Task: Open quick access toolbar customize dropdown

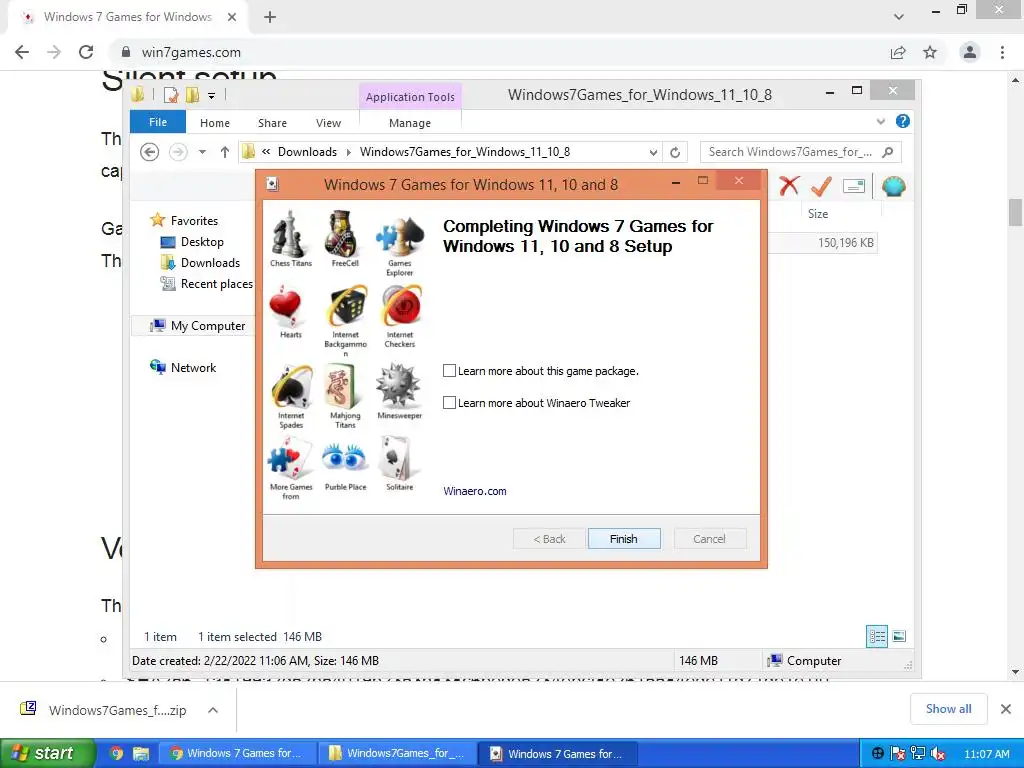Action: point(212,95)
